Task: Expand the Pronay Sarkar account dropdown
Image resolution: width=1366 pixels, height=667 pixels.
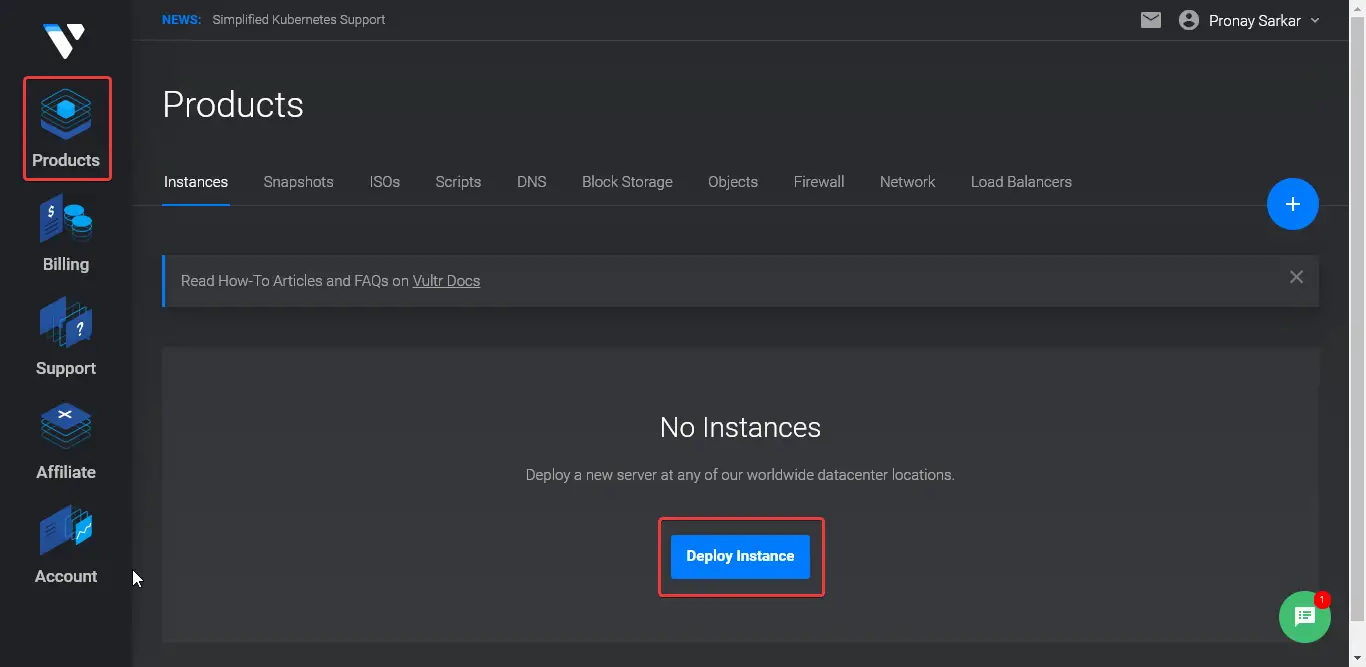Action: [x=1264, y=20]
